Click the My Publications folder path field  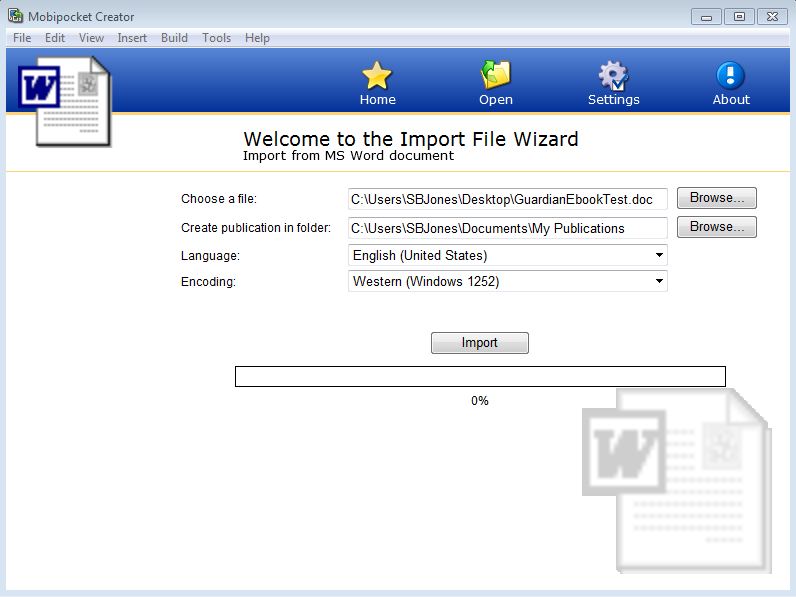pos(508,228)
